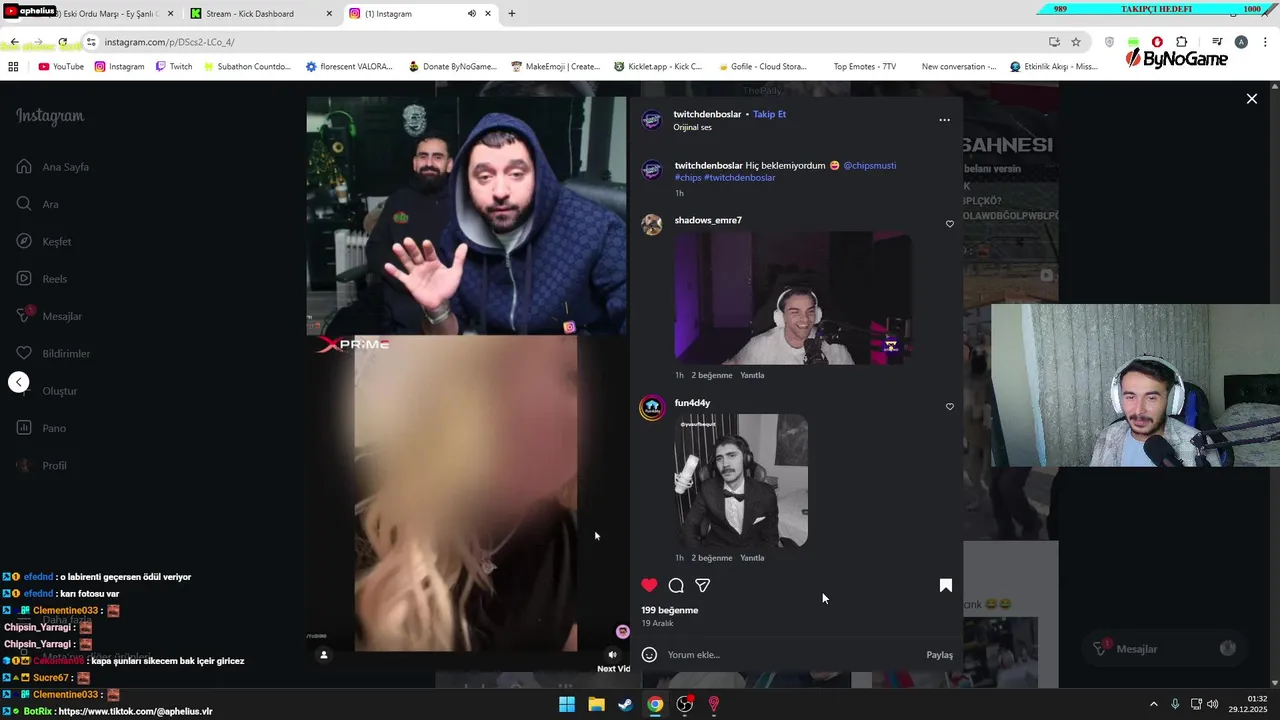
Task: Open the volume control in system tray
Action: tap(1212, 704)
